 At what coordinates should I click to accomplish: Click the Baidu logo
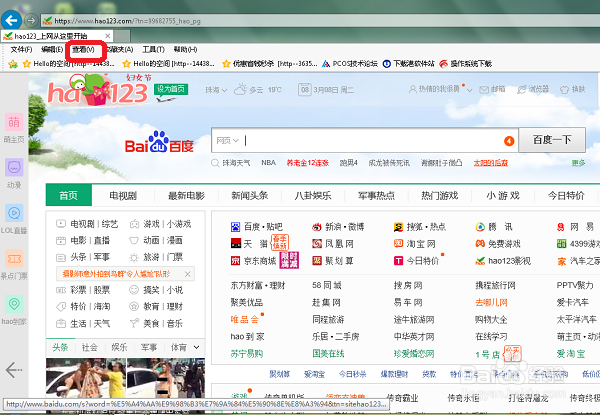point(159,142)
